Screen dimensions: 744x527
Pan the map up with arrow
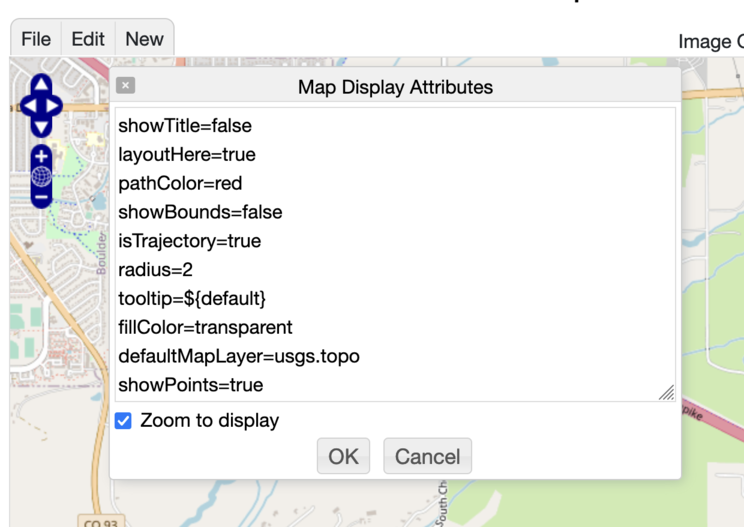click(41, 83)
